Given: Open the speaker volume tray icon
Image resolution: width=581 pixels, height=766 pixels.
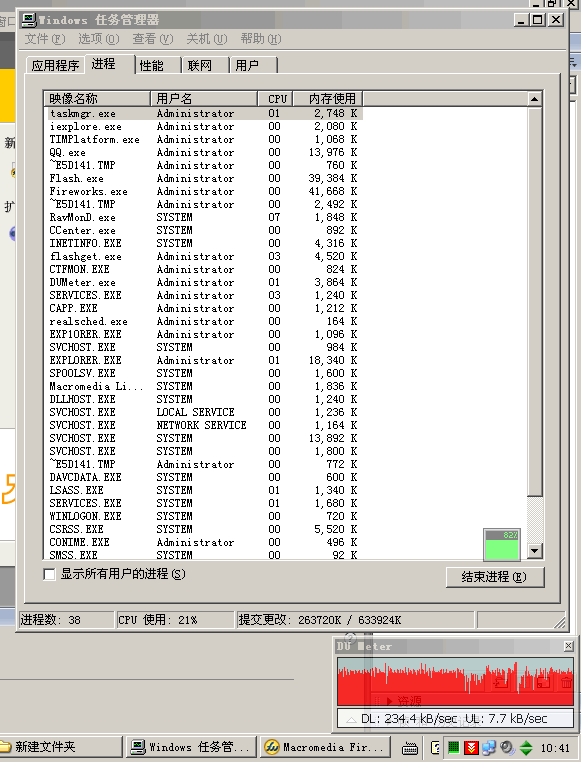Looking at the screenshot, I should pos(507,747).
